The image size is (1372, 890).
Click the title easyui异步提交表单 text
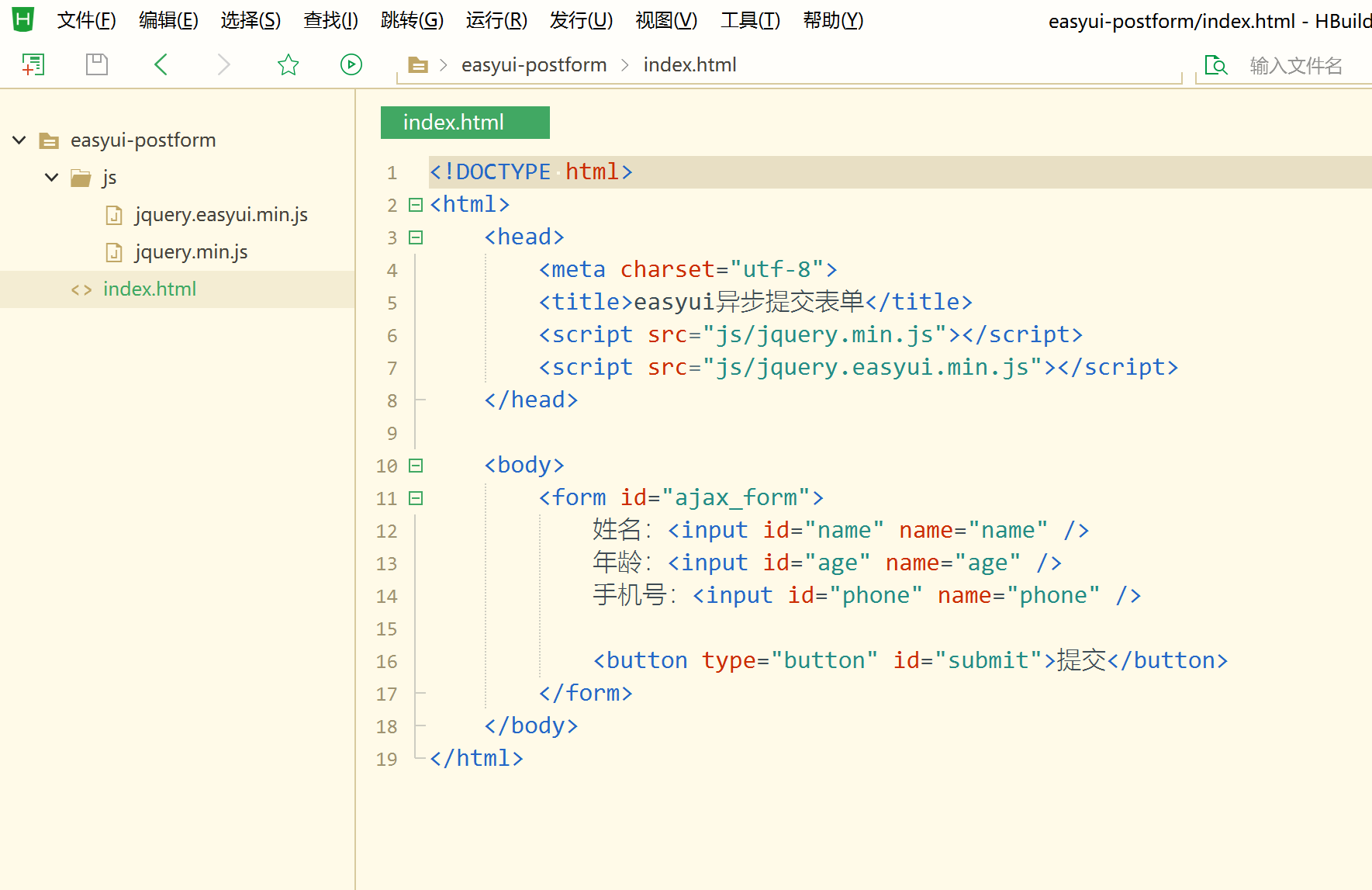coord(748,303)
